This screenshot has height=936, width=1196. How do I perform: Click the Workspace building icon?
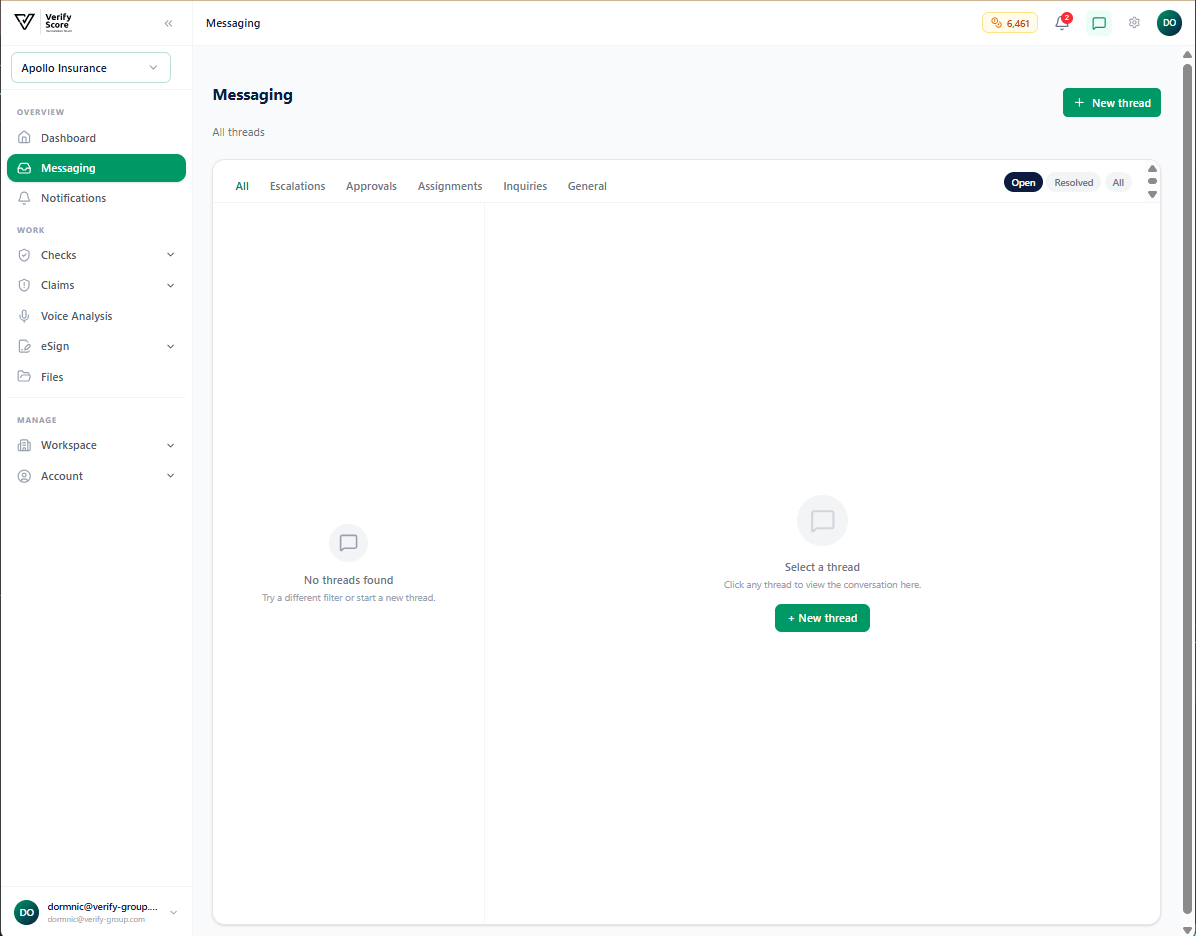click(24, 445)
